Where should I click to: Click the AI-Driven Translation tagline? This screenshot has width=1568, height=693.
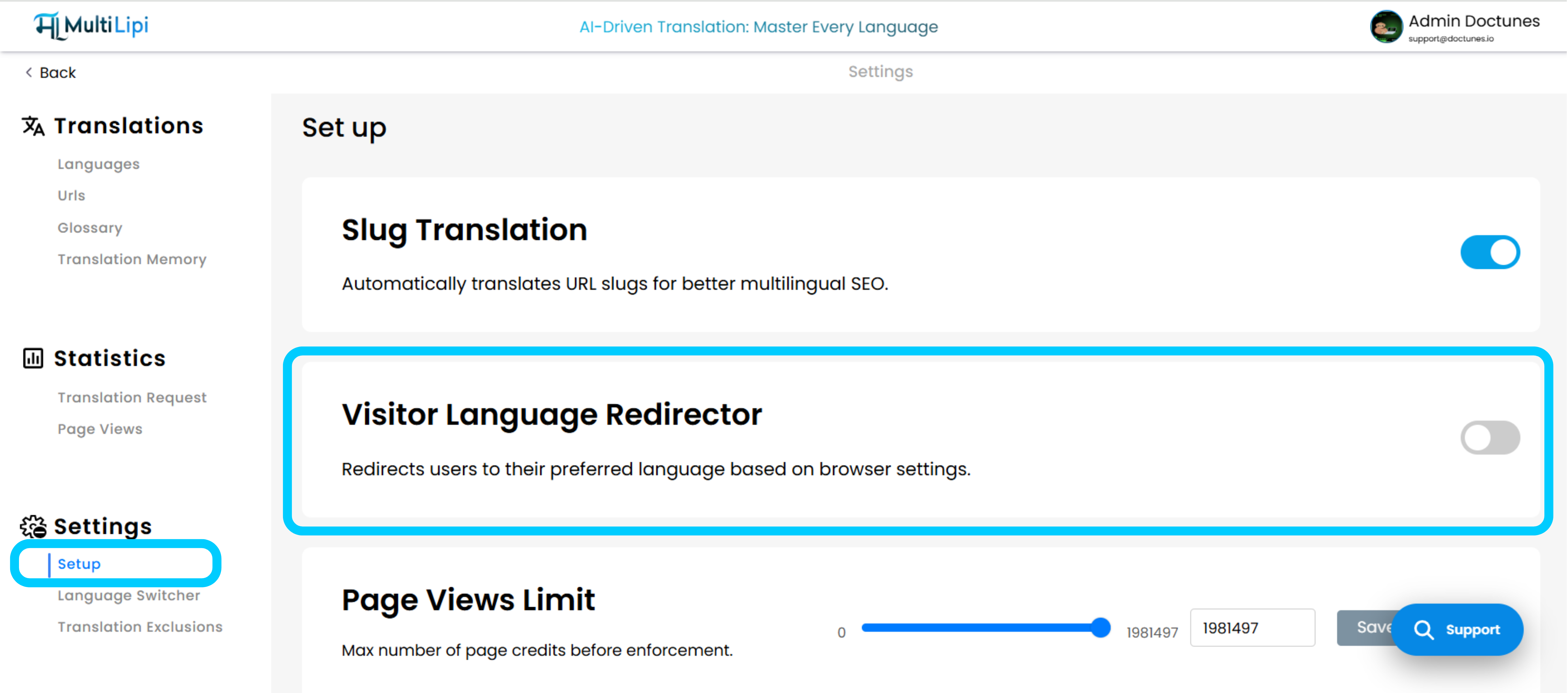[x=758, y=27]
